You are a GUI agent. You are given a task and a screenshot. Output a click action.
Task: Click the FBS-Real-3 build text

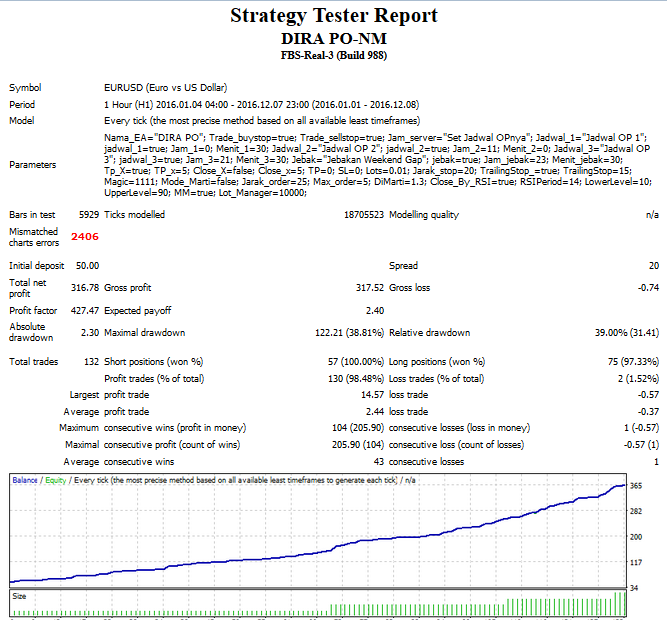point(333,56)
